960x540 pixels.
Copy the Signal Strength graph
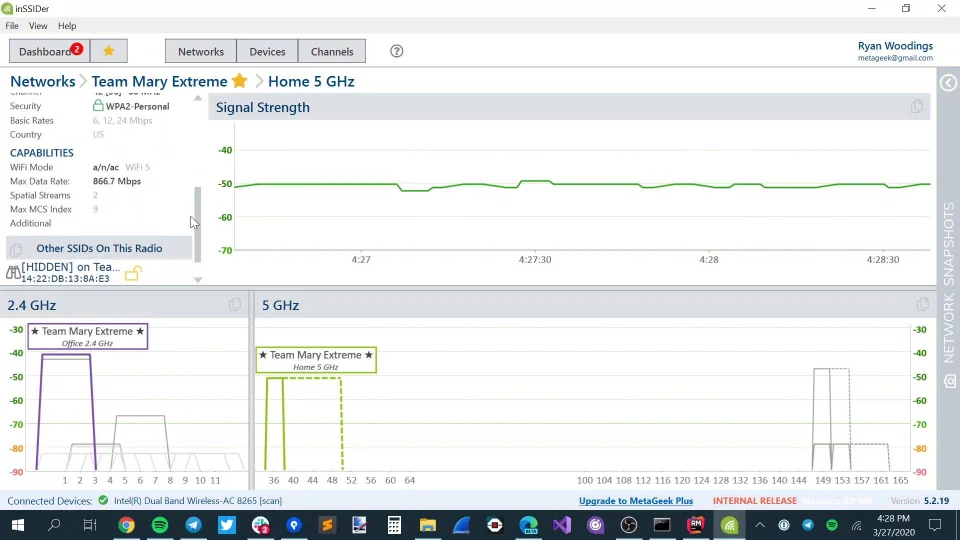tap(917, 107)
